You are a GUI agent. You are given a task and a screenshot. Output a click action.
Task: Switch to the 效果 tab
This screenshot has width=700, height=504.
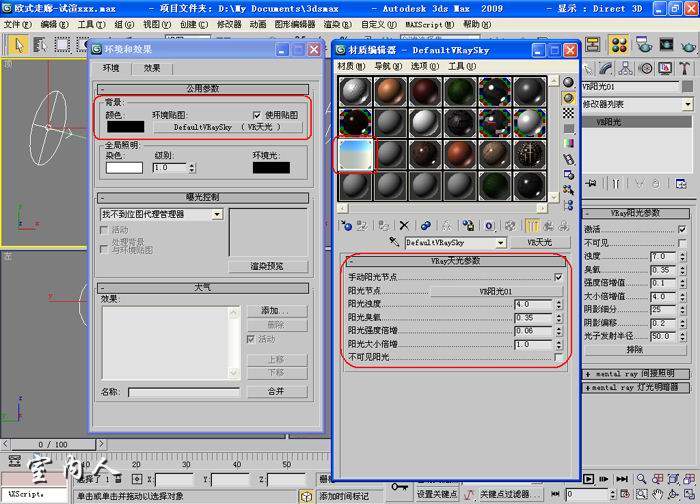pos(152,68)
